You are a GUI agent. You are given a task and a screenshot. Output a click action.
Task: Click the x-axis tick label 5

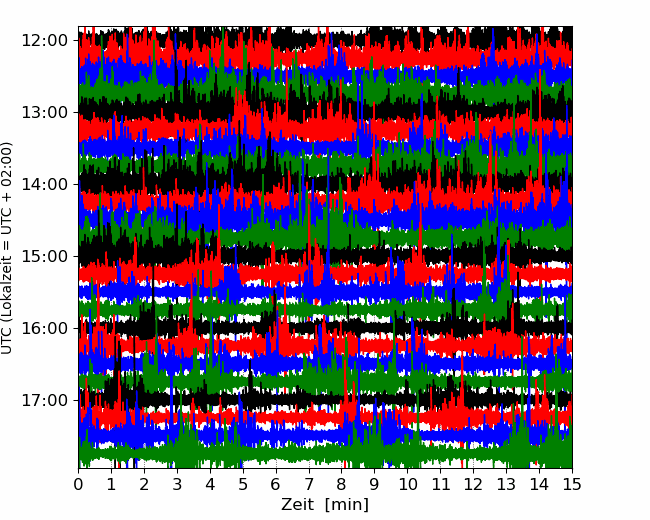pos(243,484)
